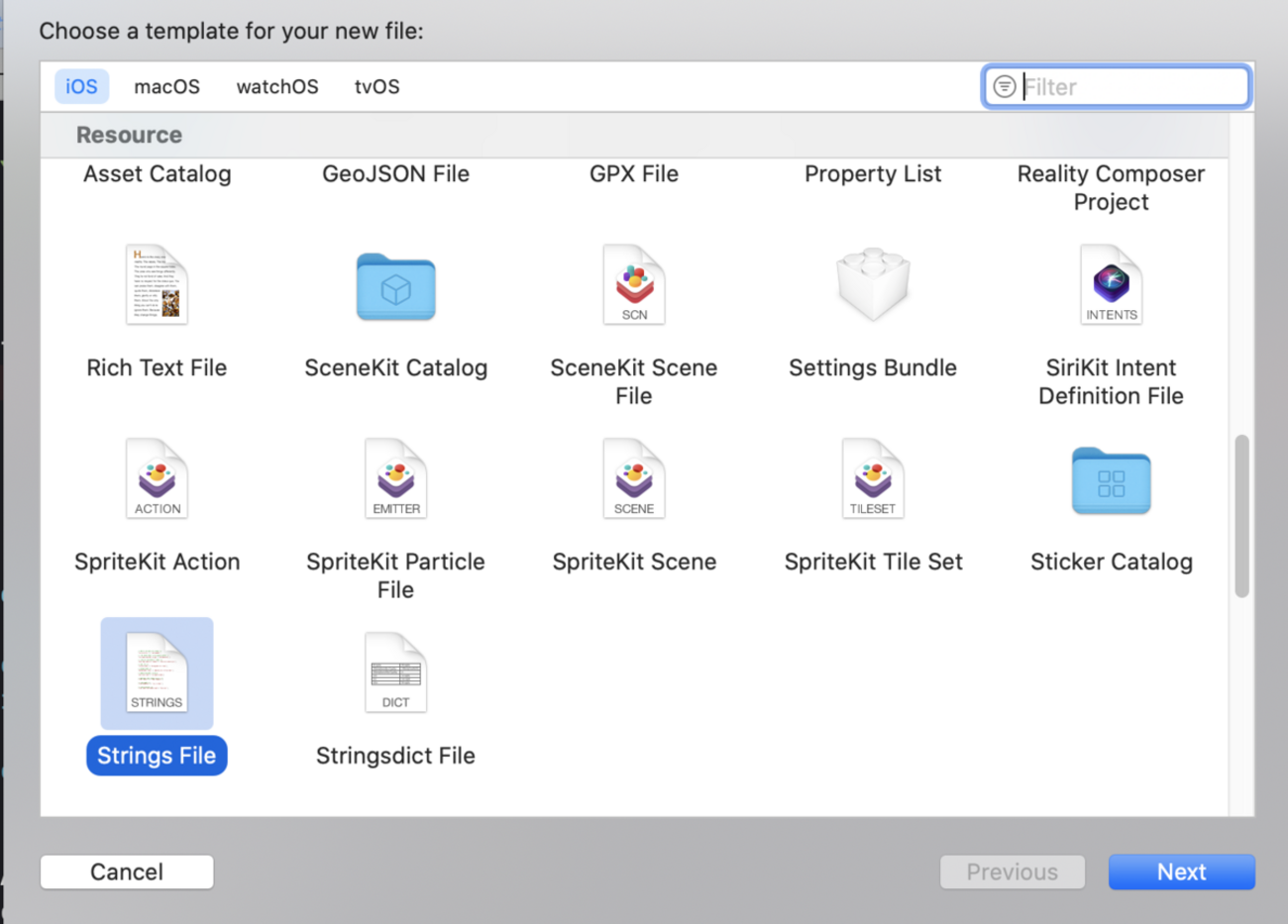This screenshot has width=1288, height=924.
Task: Select the Sticker Catalog folder icon
Action: coord(1111,481)
